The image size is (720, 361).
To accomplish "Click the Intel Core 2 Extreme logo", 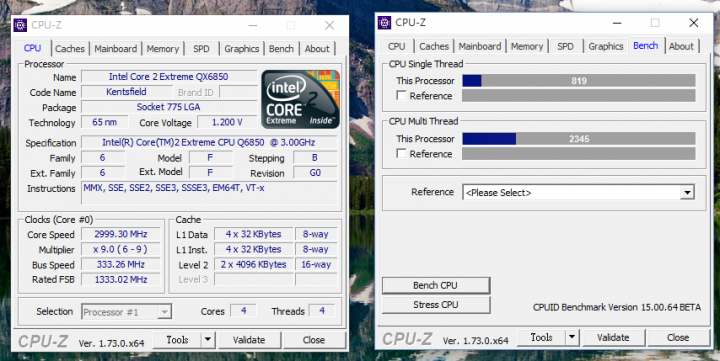I will point(301,99).
